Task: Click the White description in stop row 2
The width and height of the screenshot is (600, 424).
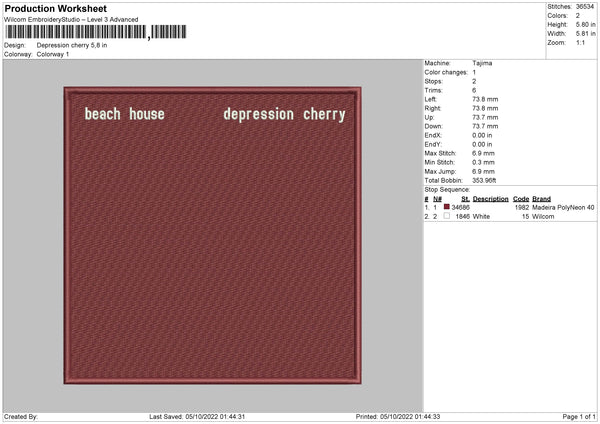Action: click(481, 217)
